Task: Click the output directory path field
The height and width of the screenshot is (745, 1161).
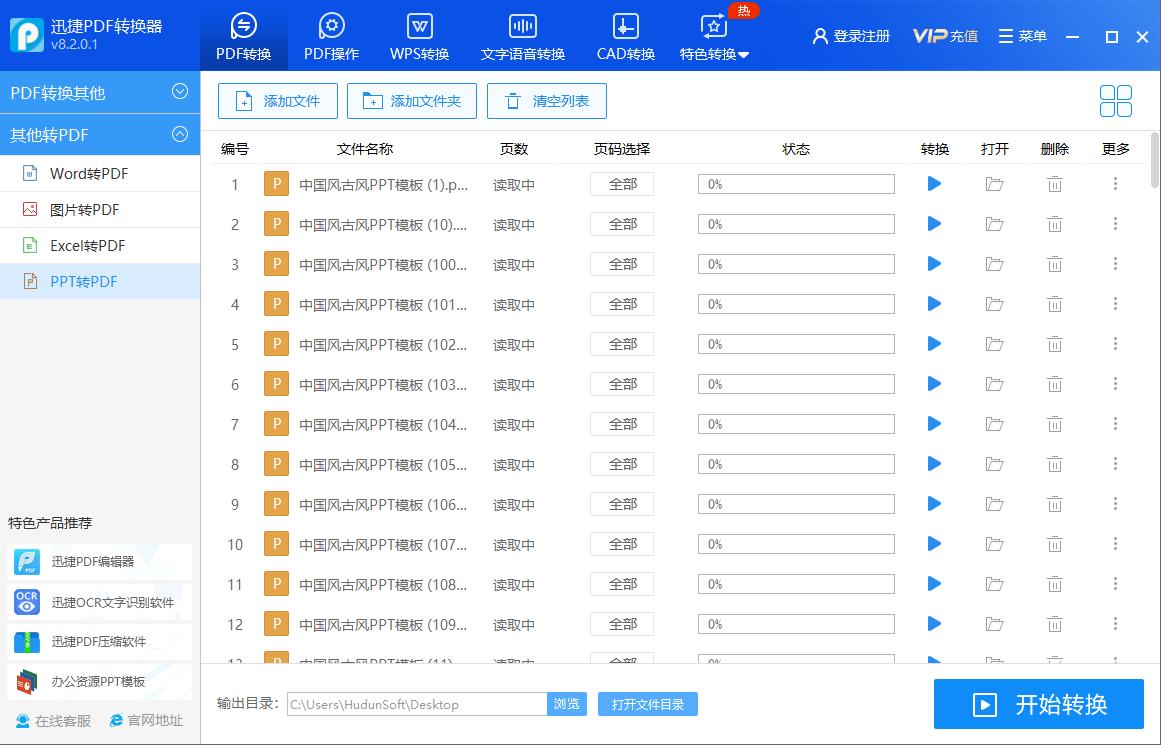Action: click(415, 704)
